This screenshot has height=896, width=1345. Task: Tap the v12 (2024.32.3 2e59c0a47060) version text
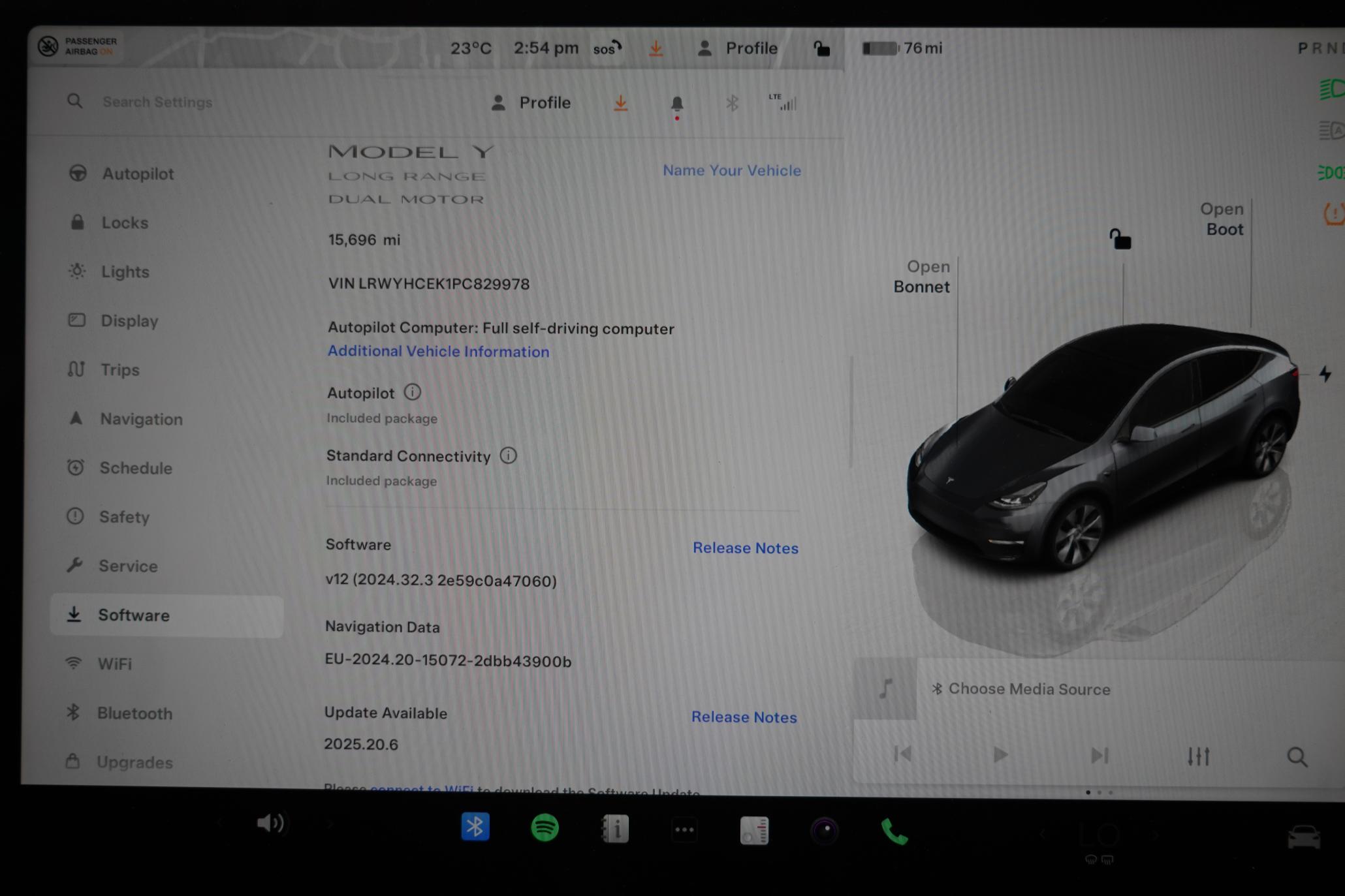pyautogui.click(x=441, y=580)
